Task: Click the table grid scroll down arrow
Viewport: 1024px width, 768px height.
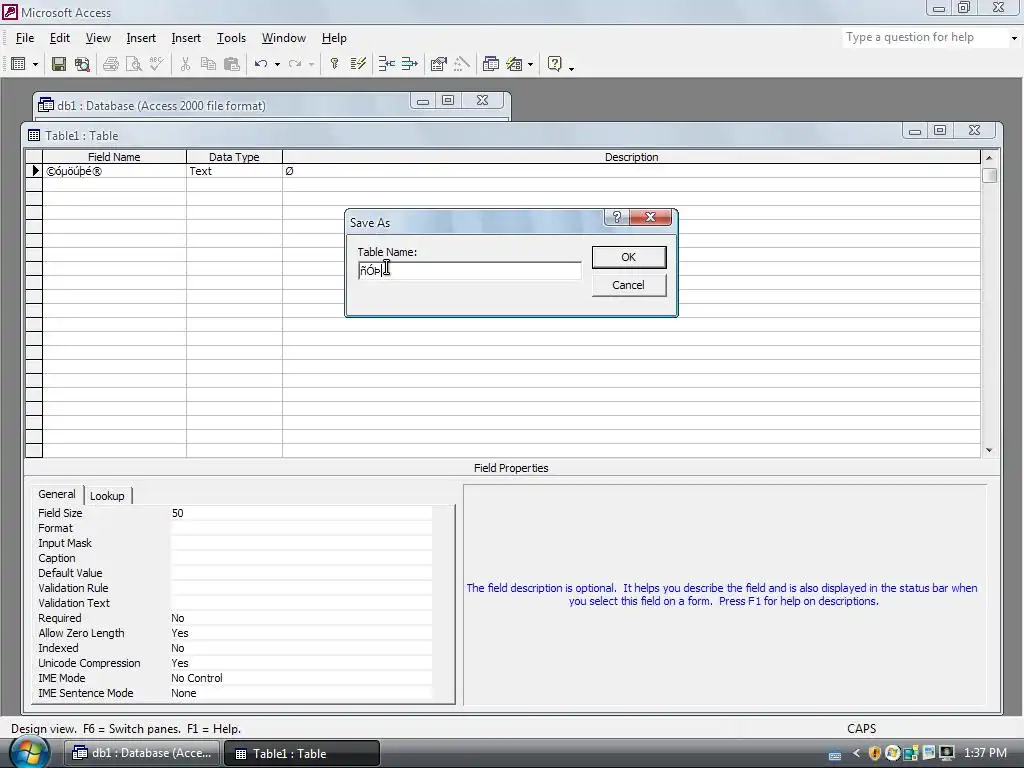Action: point(989,450)
